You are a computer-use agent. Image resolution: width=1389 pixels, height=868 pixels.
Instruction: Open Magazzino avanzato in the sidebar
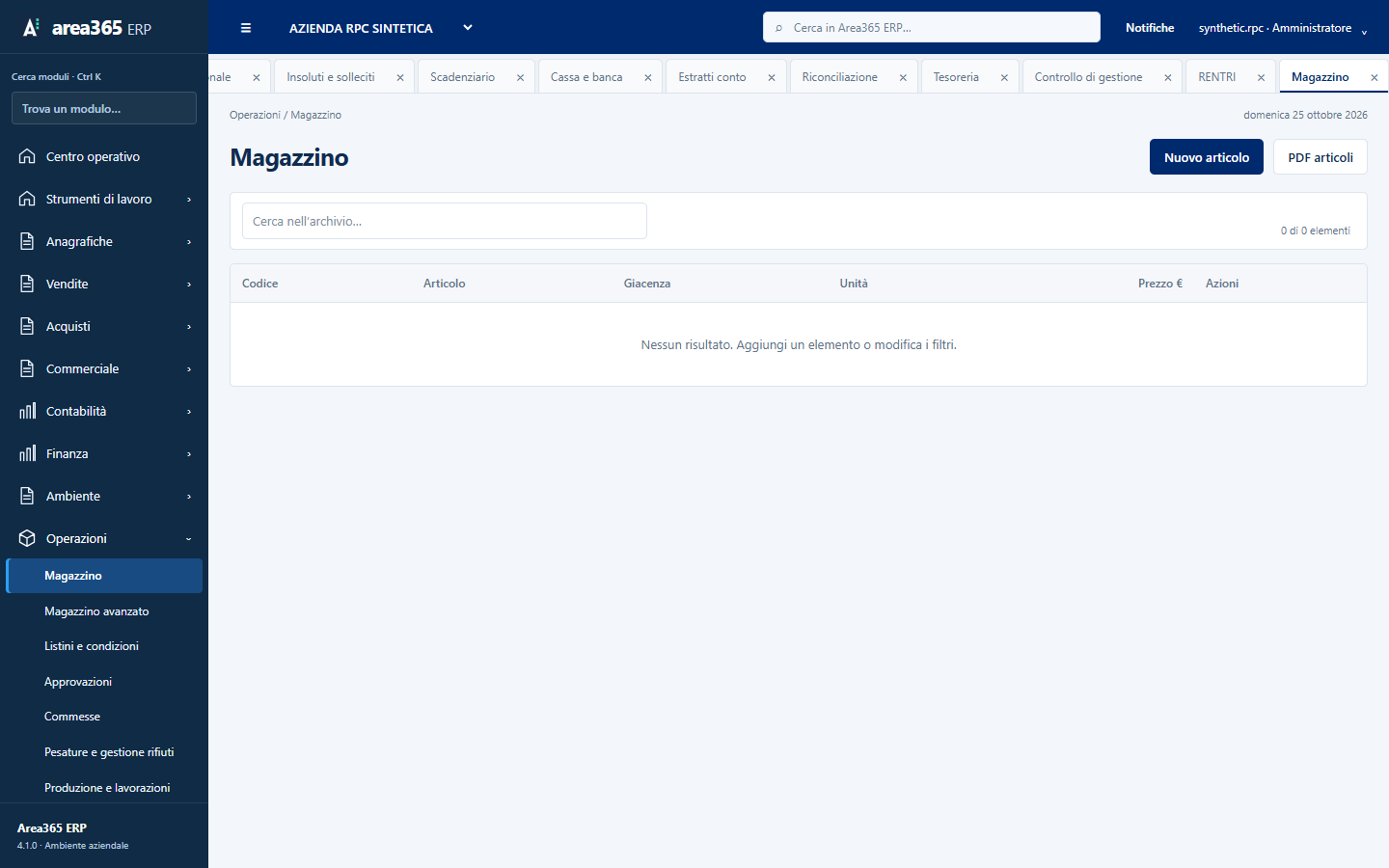coord(104,611)
